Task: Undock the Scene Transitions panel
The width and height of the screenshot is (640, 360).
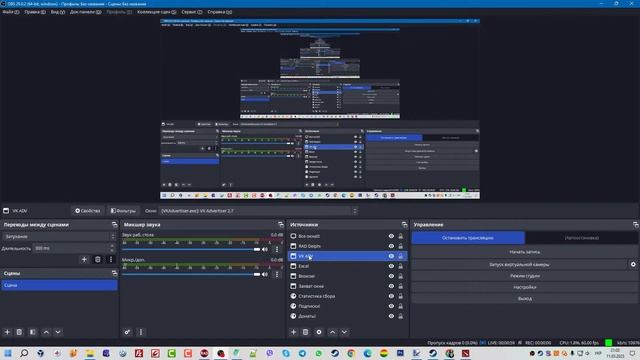Action: click(x=114, y=225)
